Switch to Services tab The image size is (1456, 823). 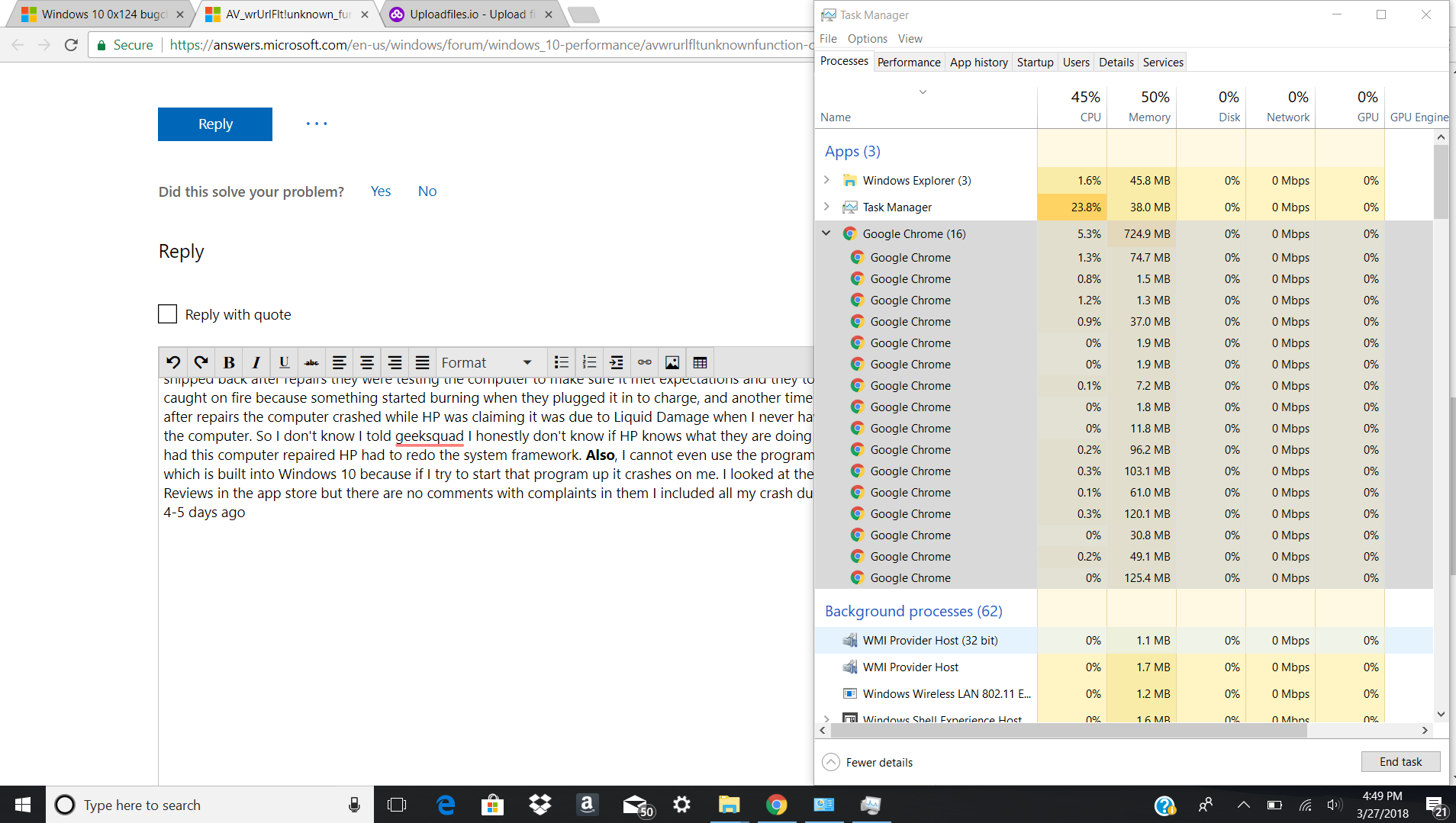point(1163,63)
